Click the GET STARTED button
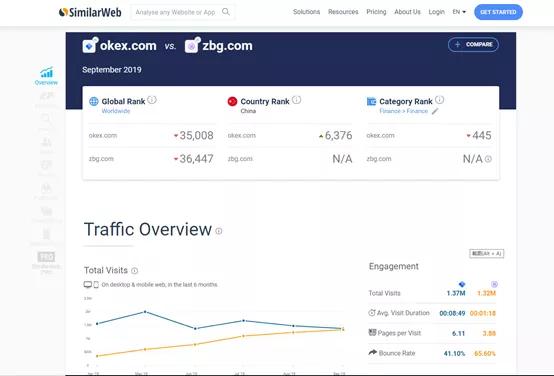Screen dimensions: 554x376 (x=498, y=12)
